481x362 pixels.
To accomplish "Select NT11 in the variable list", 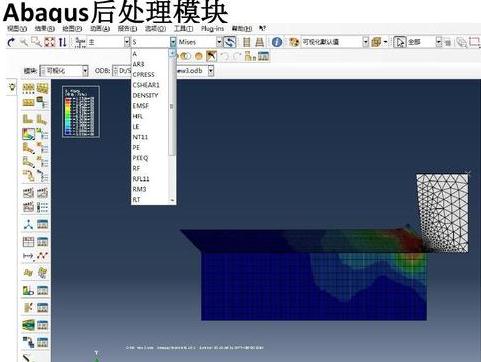I will (140, 137).
